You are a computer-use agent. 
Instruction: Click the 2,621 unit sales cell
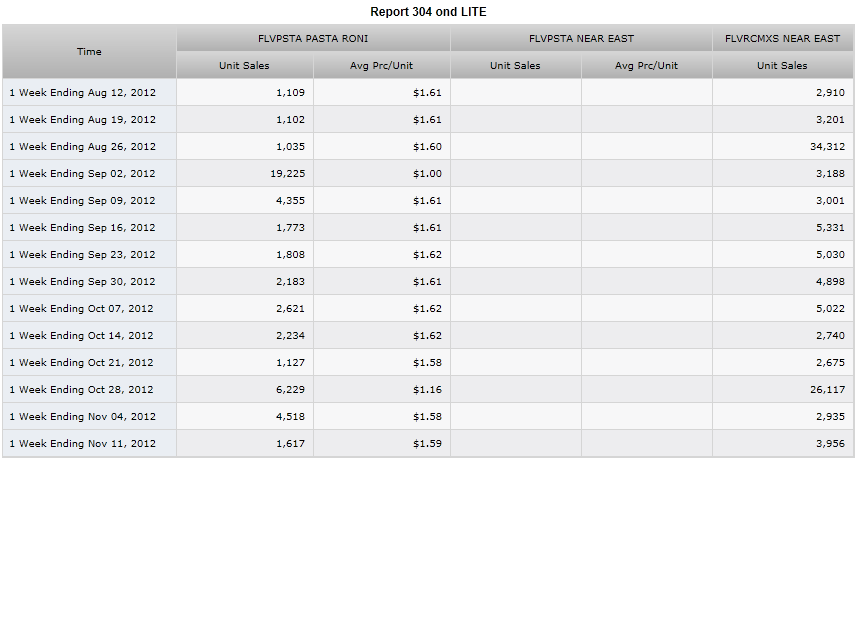[245, 308]
